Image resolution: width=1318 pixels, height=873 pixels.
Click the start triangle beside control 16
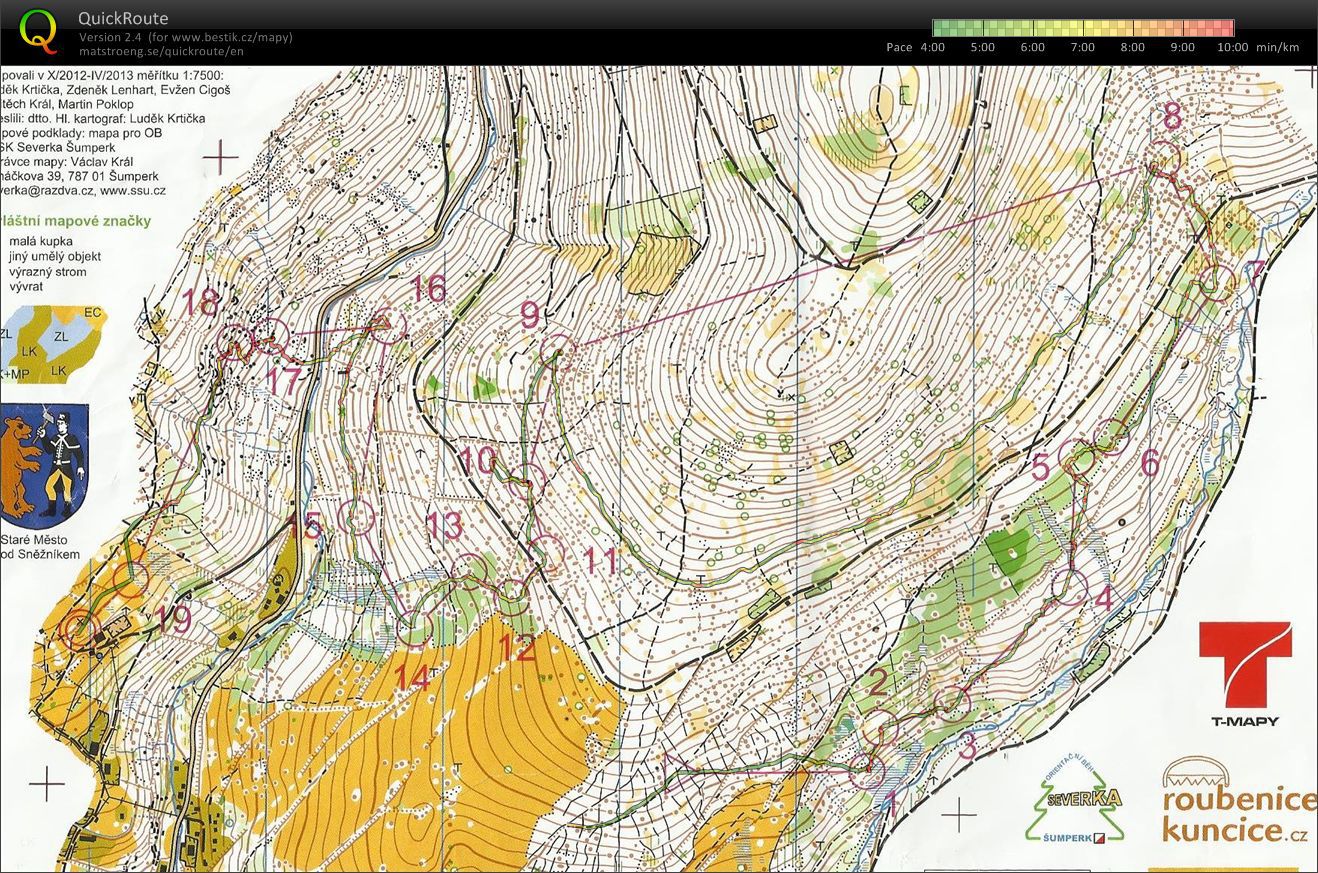(x=384, y=325)
